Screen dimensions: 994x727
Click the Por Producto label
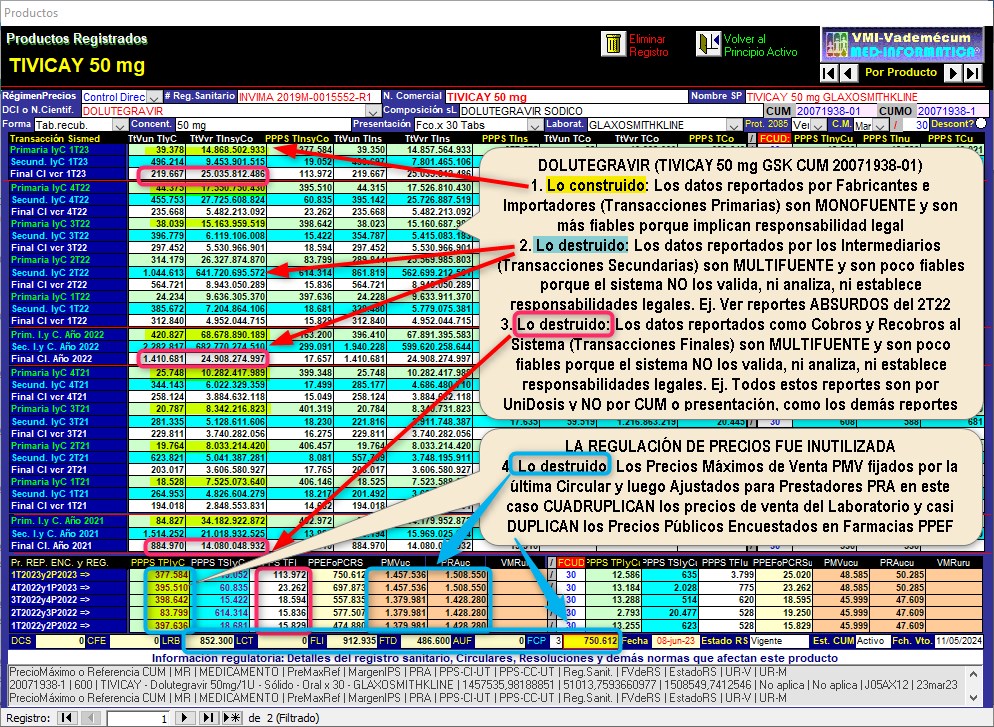click(901, 73)
